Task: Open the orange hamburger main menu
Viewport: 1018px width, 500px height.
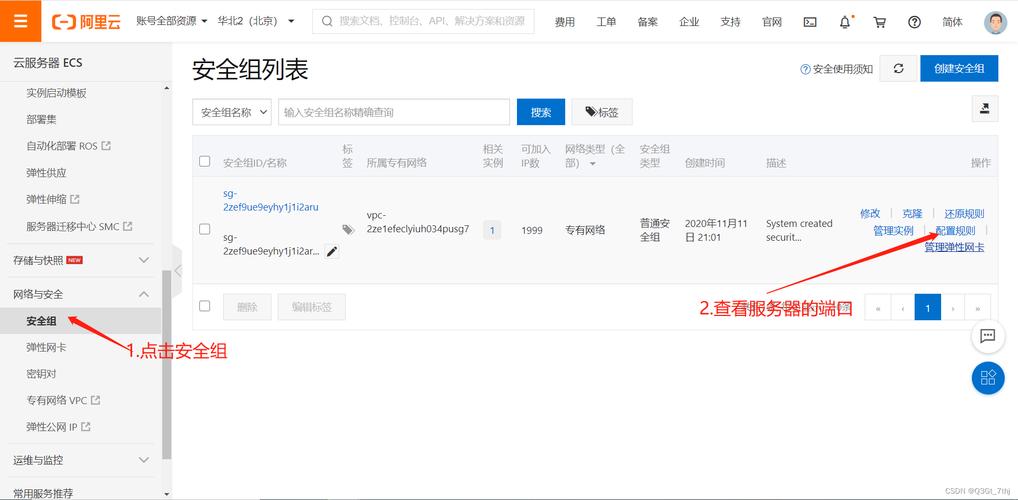Action: [x=20, y=21]
